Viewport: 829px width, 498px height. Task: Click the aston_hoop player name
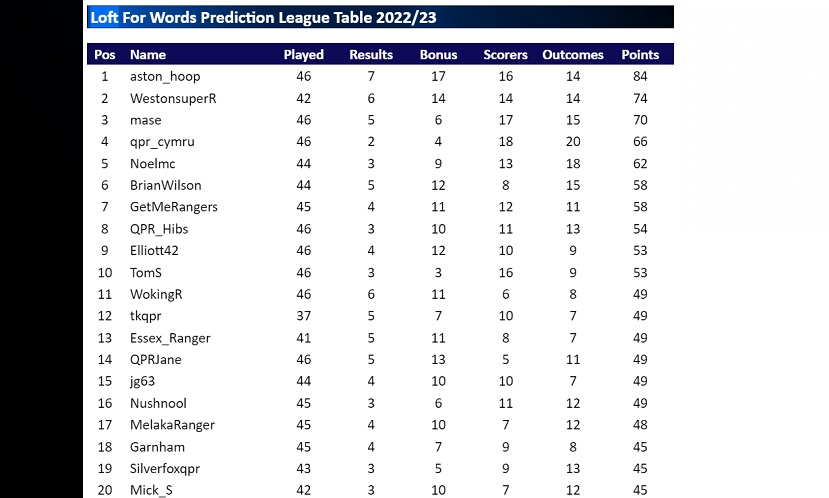[165, 76]
